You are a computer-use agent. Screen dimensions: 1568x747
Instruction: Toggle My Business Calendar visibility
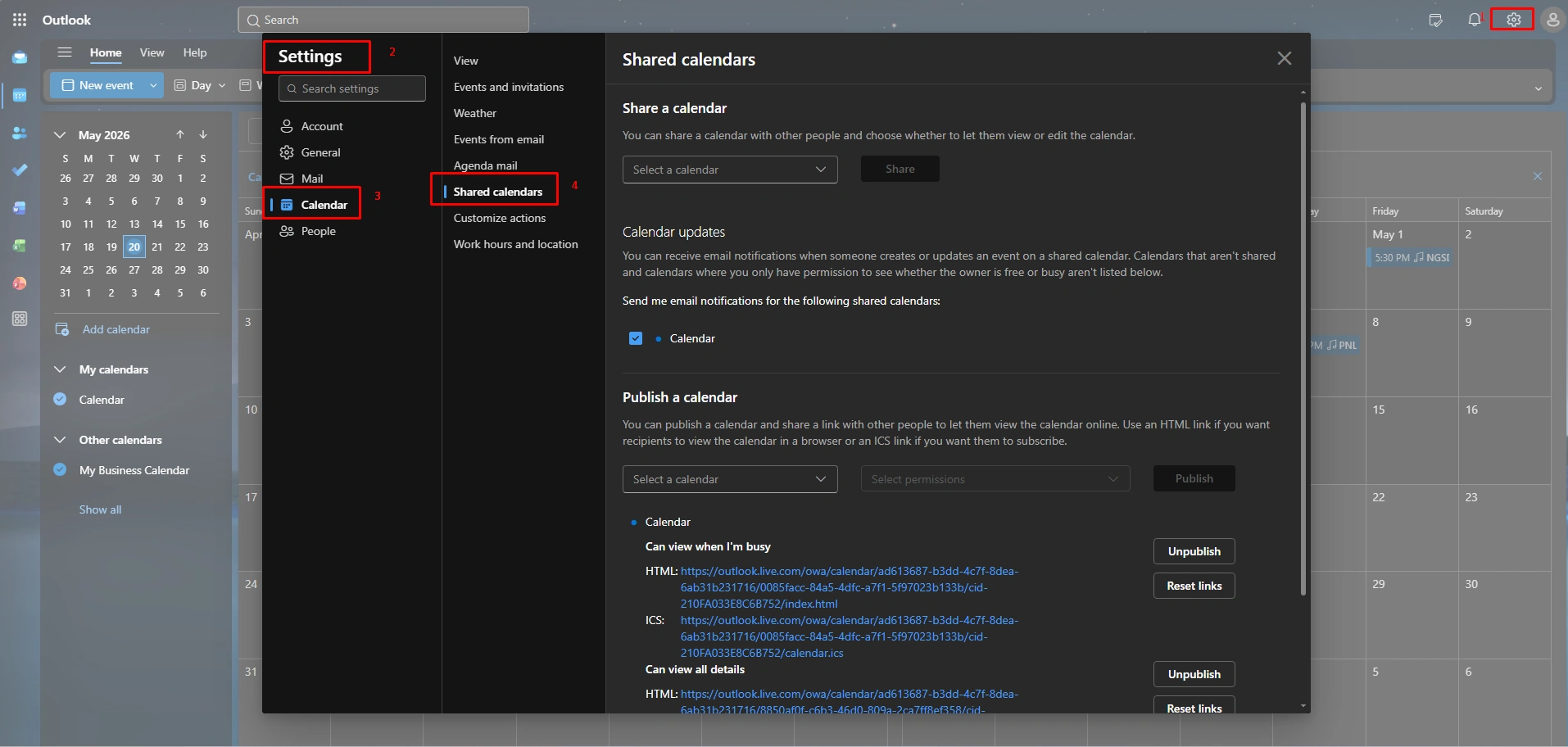tap(60, 470)
